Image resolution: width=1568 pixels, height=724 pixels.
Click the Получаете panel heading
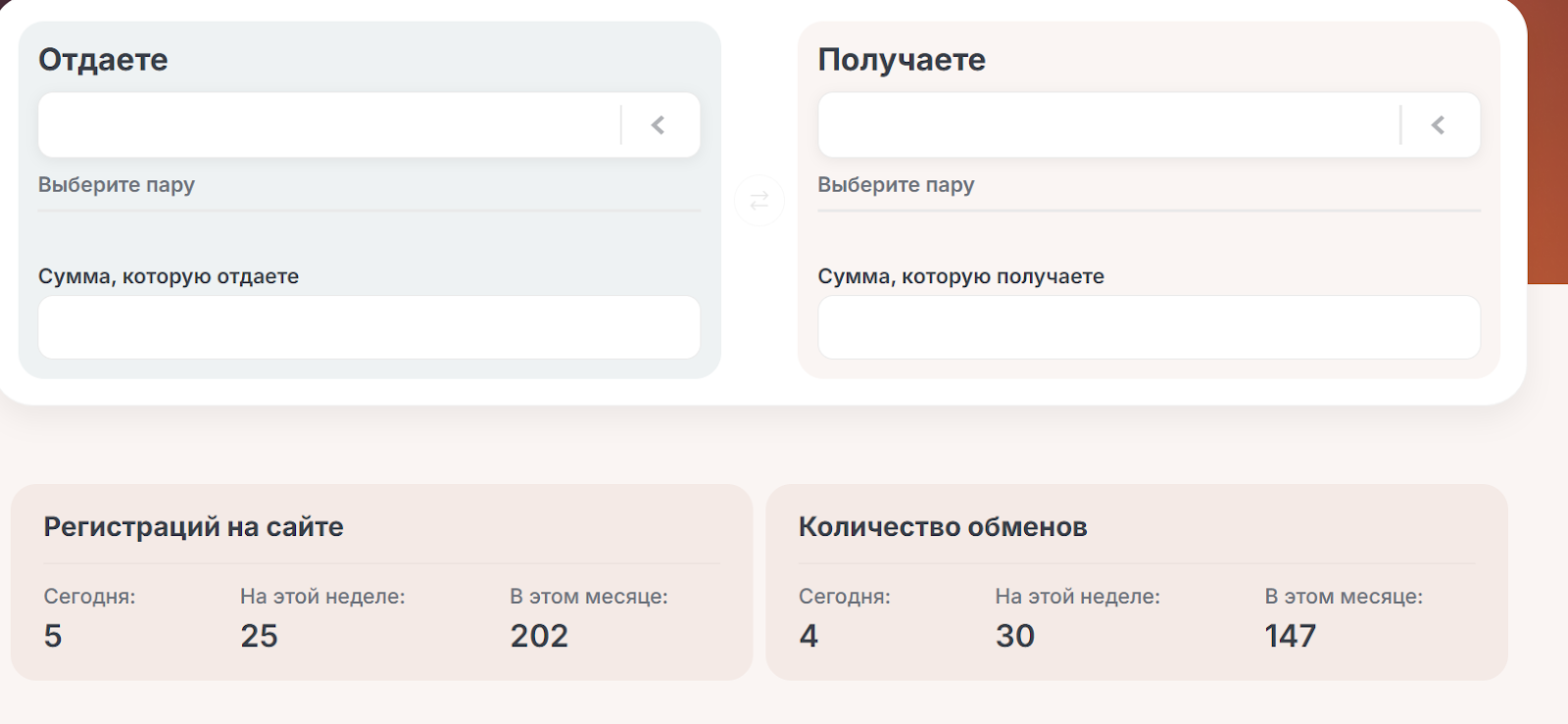(902, 60)
